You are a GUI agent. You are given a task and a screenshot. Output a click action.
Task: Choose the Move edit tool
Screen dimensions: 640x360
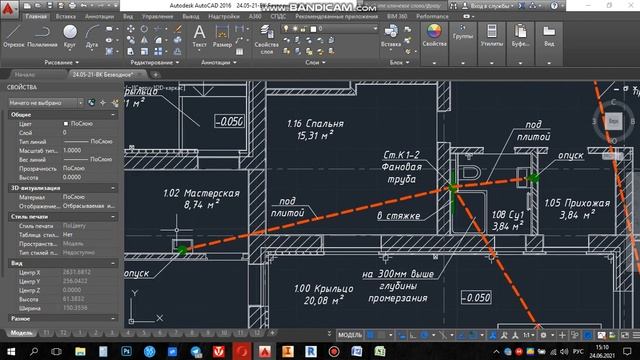point(131,29)
